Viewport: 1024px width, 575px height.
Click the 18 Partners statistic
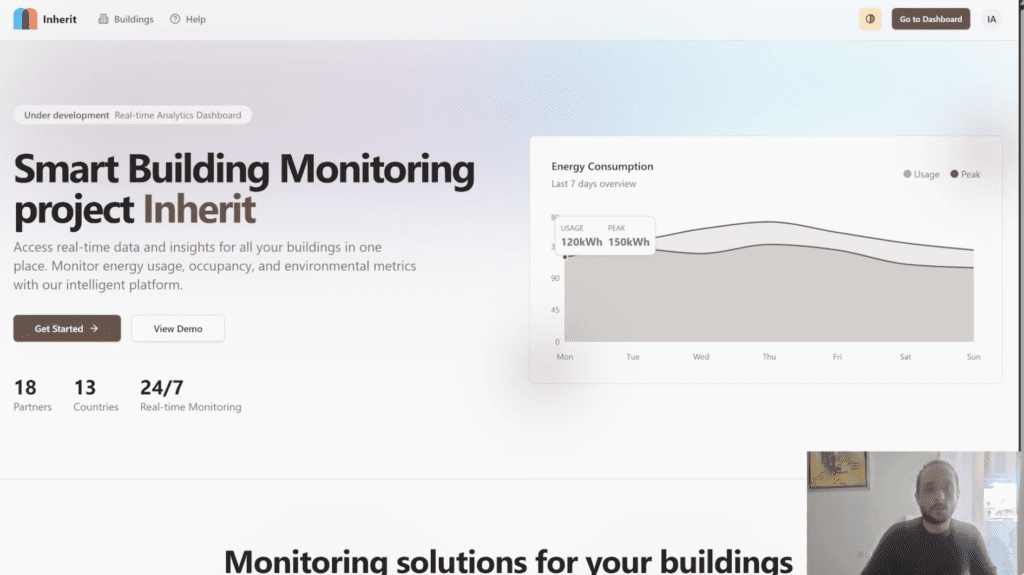(x=32, y=395)
